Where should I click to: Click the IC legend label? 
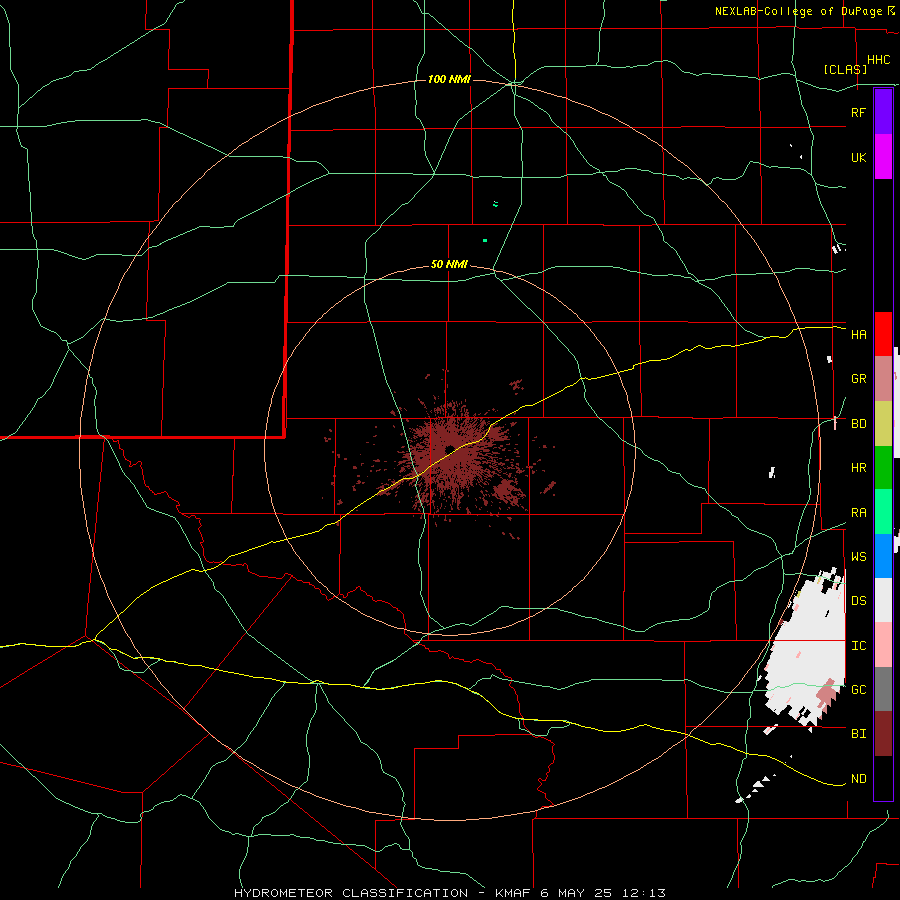click(x=858, y=646)
